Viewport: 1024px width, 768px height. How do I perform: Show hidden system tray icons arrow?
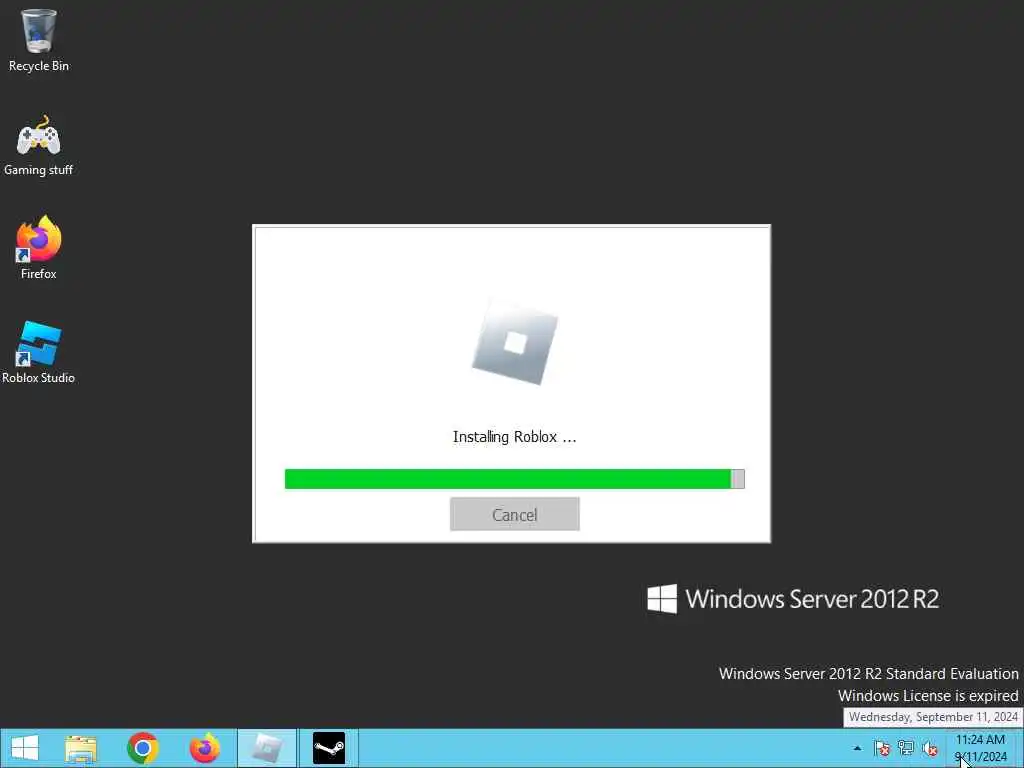pyautogui.click(x=857, y=748)
